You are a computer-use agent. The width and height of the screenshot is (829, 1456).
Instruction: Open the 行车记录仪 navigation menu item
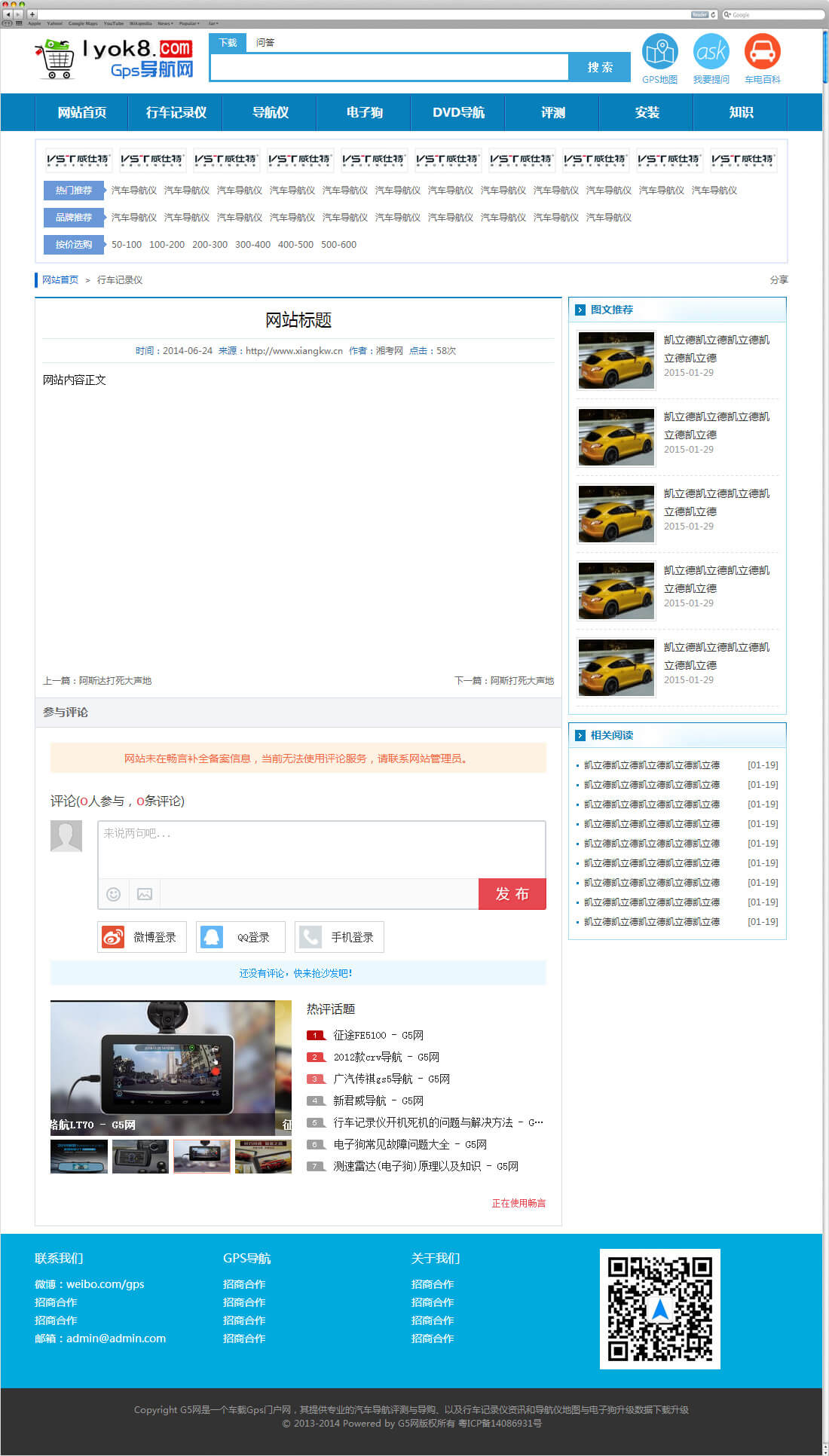(176, 112)
